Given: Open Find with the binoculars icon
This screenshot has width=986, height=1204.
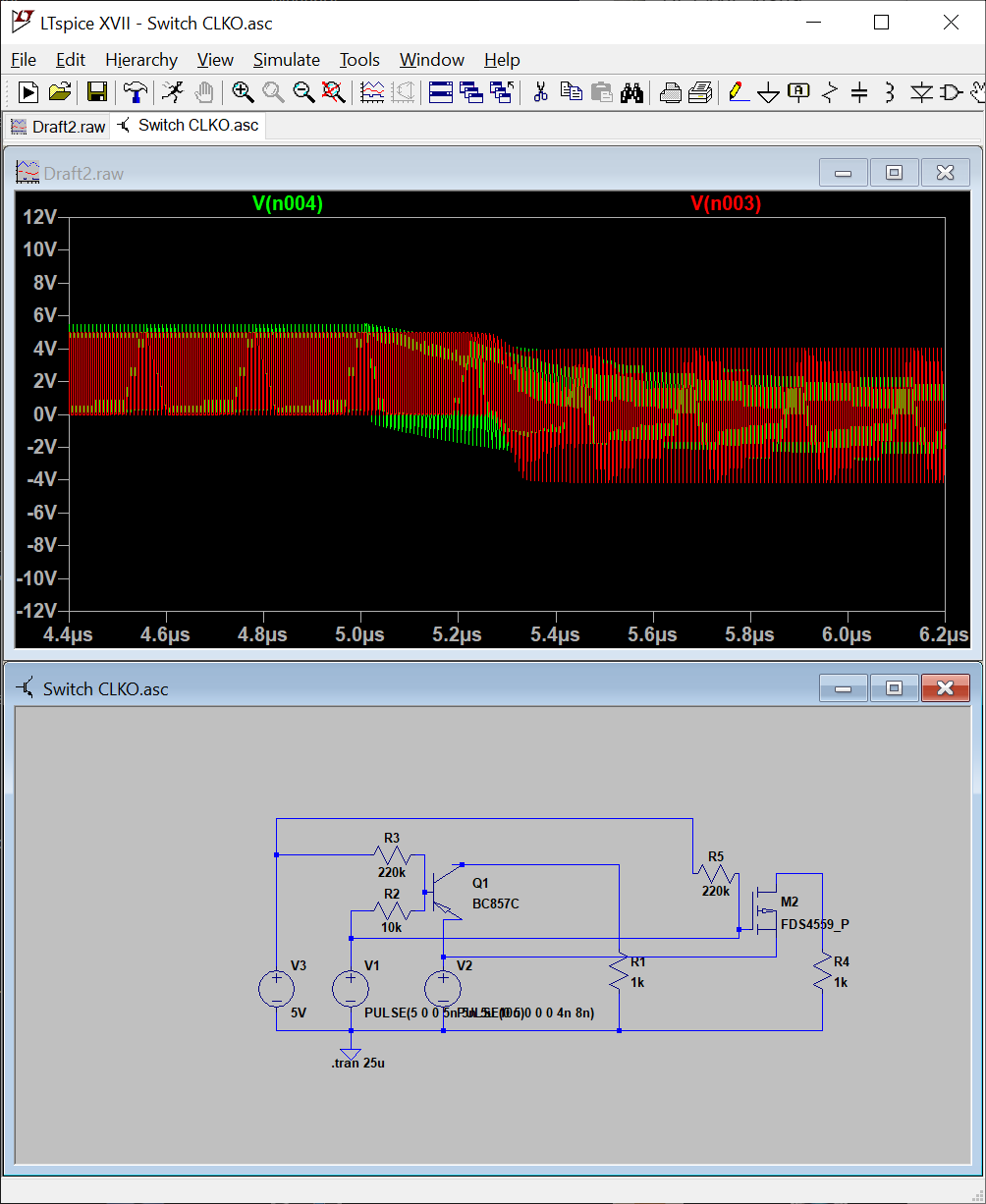Looking at the screenshot, I should [631, 92].
